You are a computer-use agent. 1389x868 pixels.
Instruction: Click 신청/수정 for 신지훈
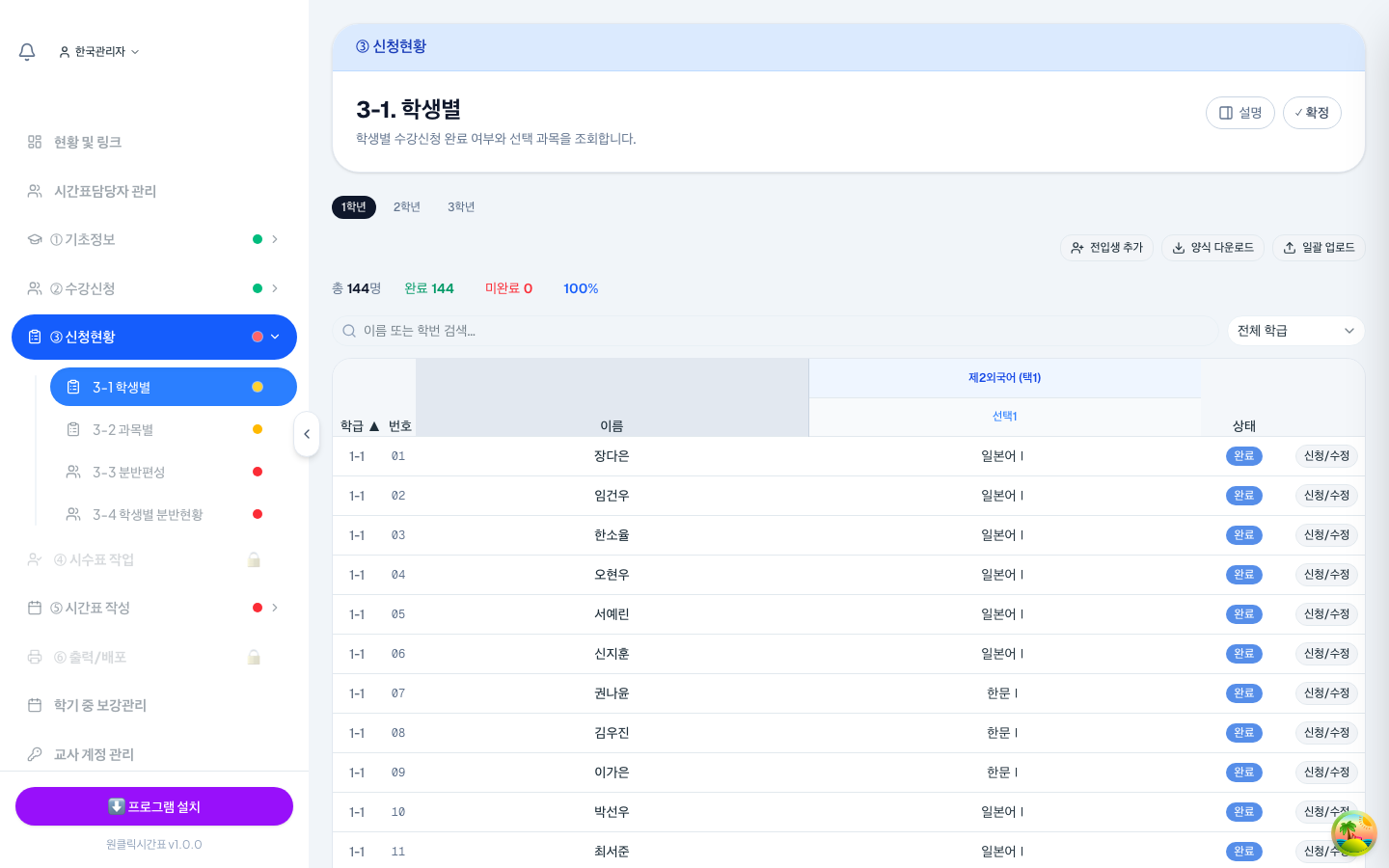[x=1326, y=654]
